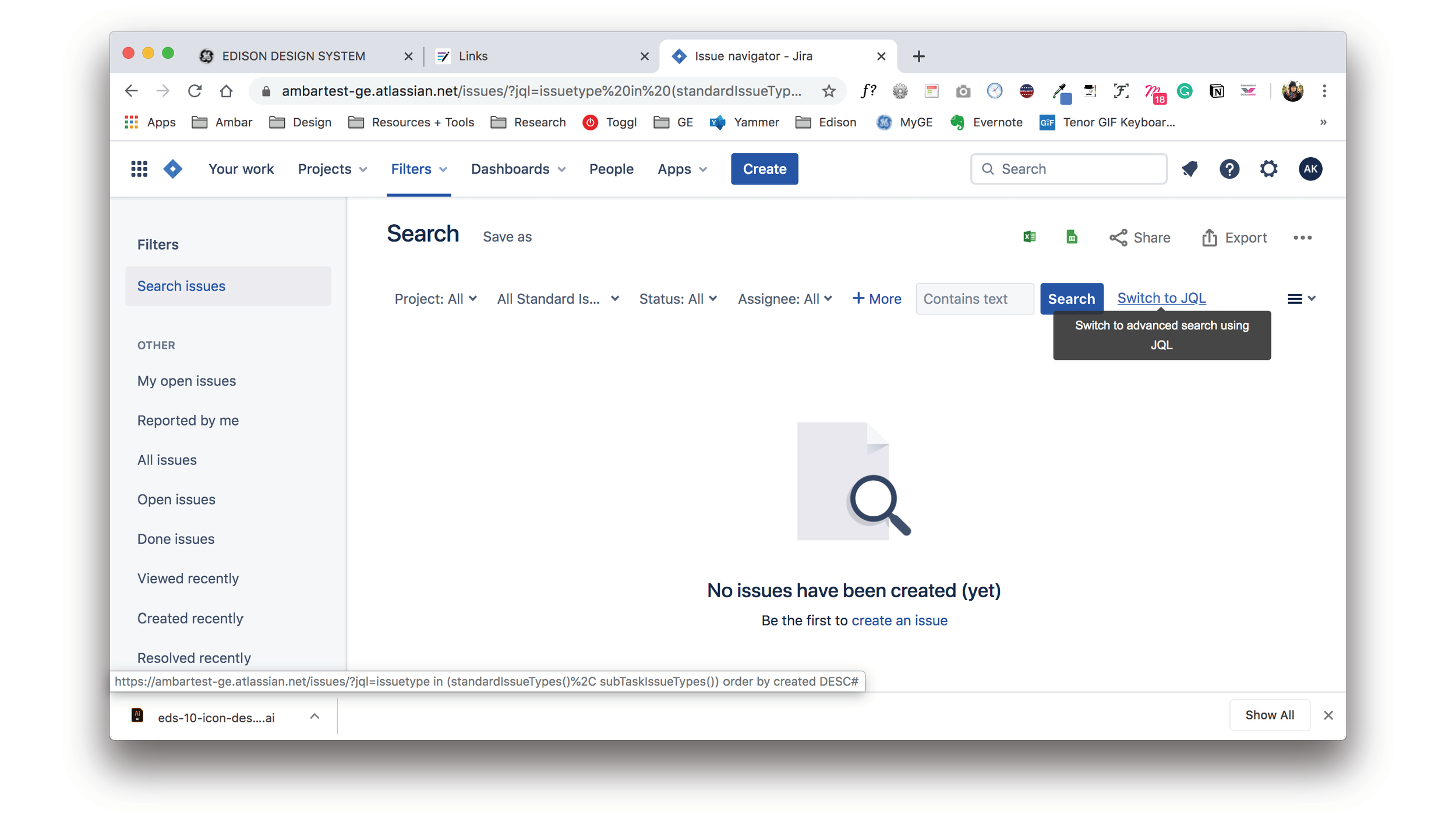
Task: Go to People in the navigation
Action: tap(611, 169)
